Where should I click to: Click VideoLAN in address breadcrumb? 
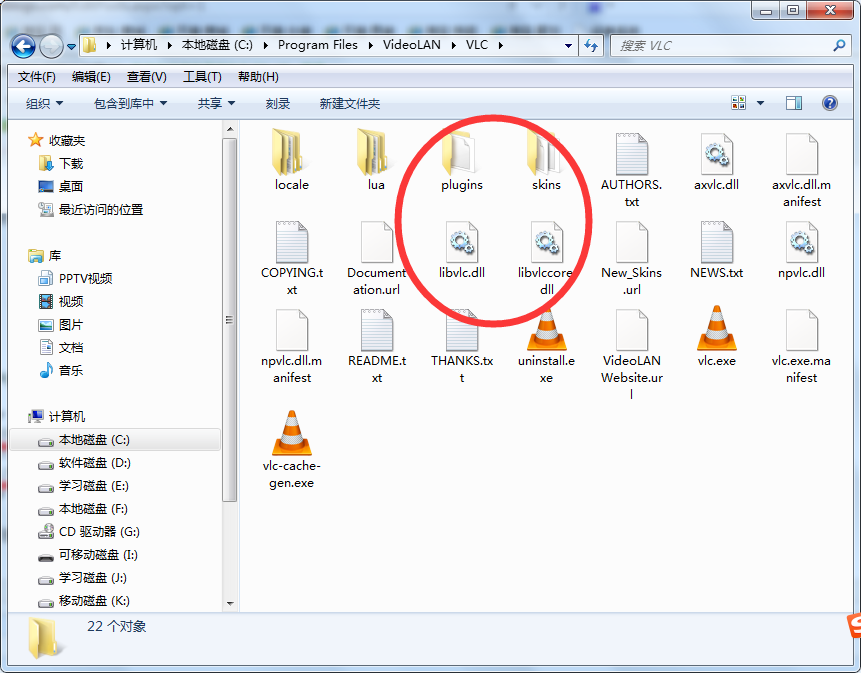[x=411, y=45]
